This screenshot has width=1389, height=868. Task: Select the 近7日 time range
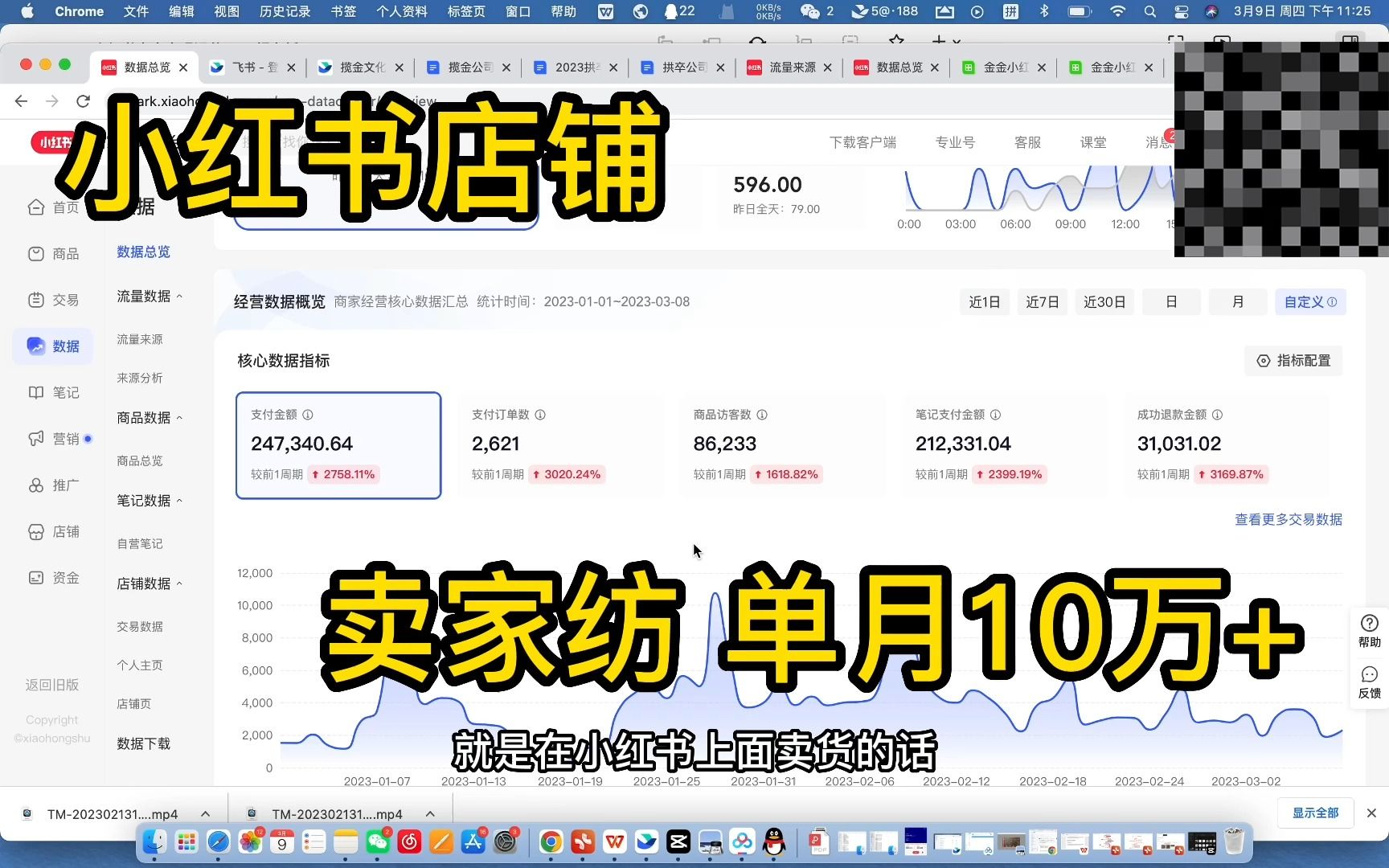(1042, 302)
